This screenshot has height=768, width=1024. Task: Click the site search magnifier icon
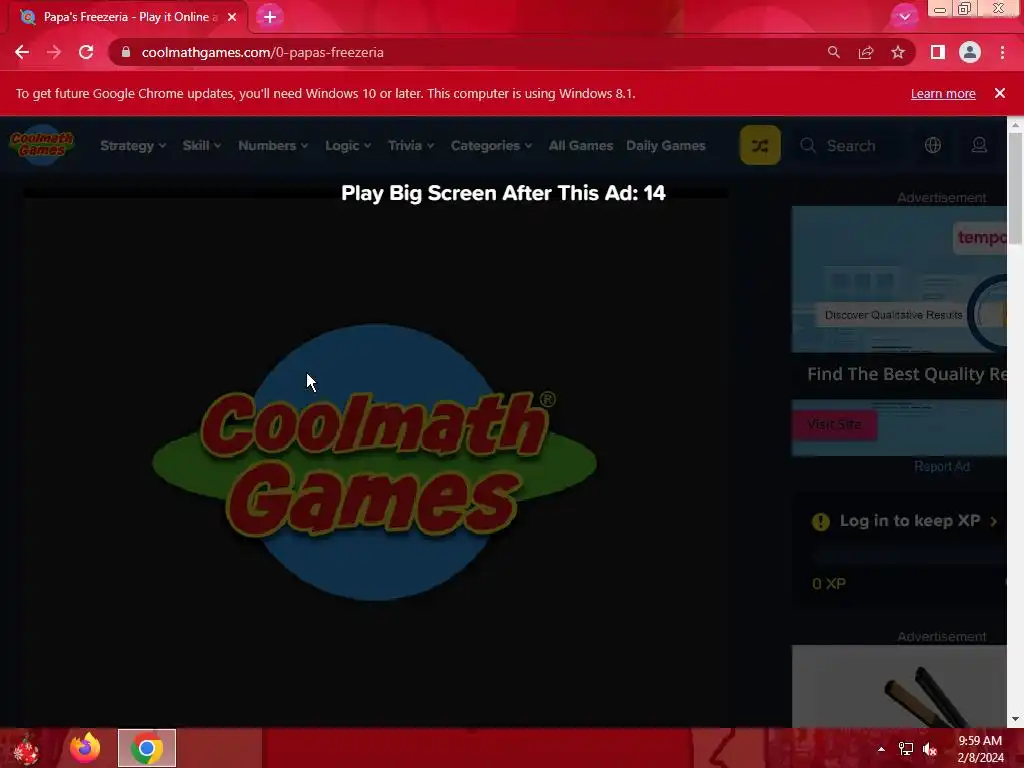click(x=808, y=145)
